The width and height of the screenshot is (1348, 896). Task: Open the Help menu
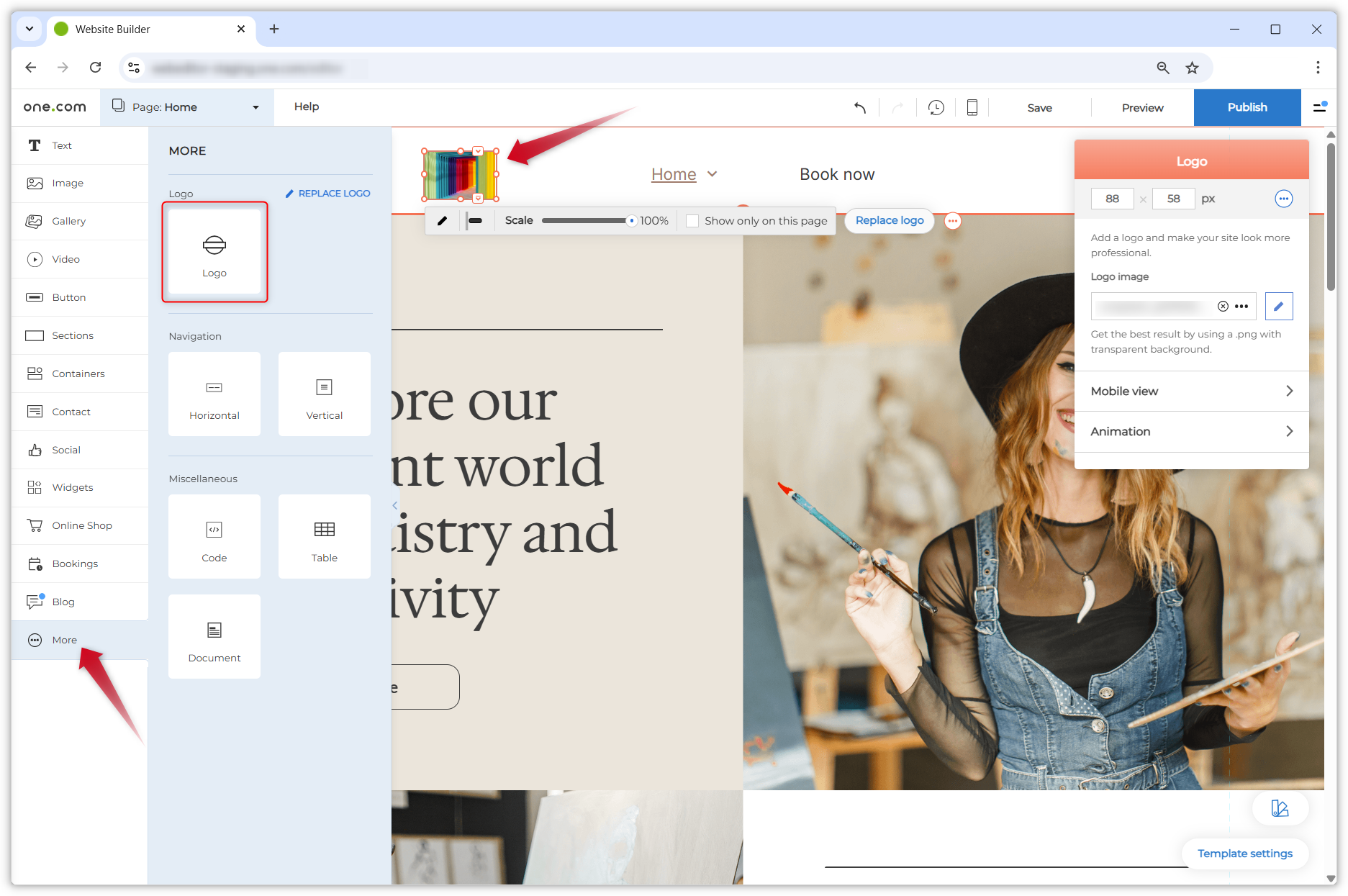point(307,107)
